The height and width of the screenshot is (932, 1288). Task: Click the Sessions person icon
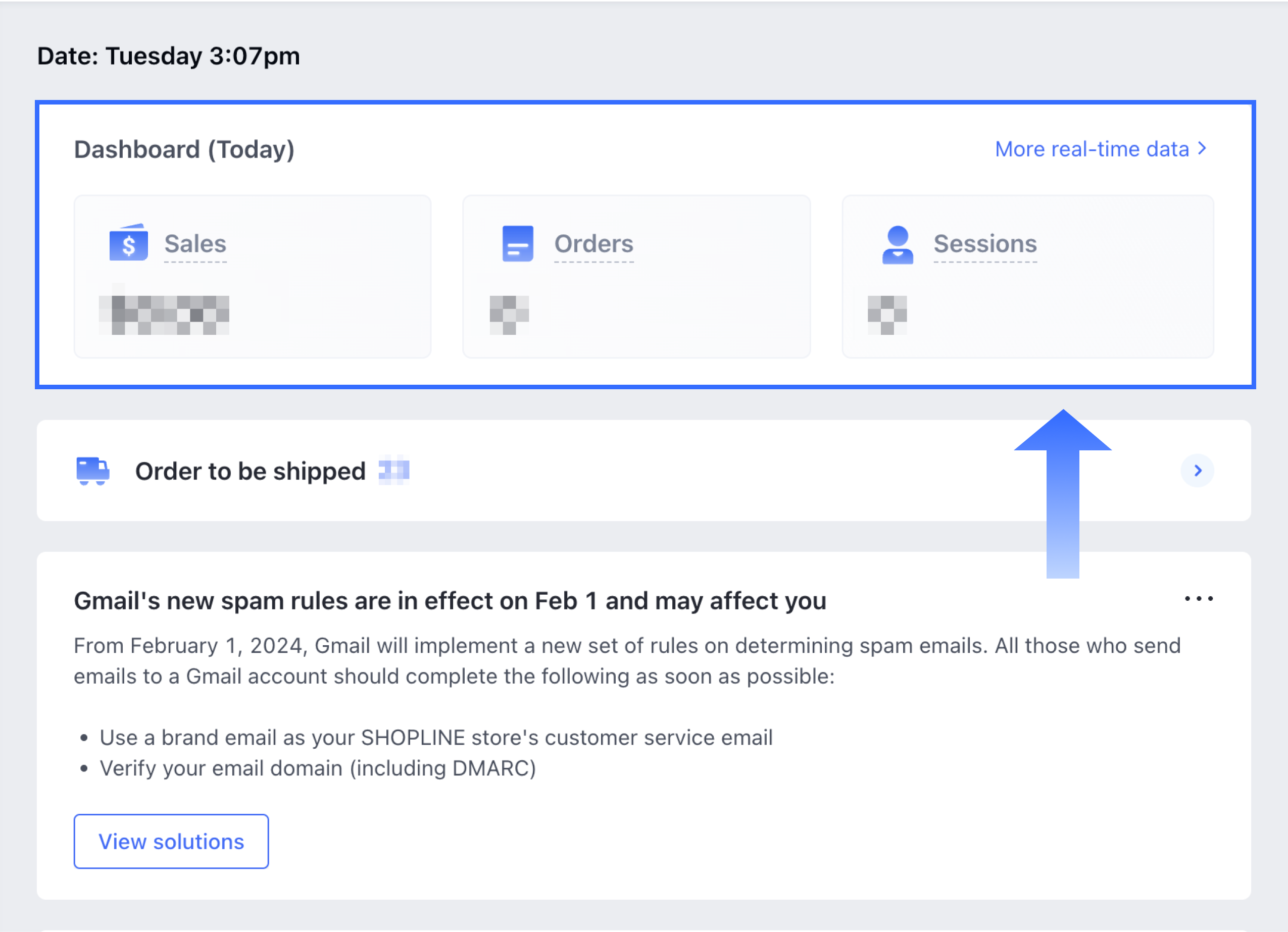[897, 245]
